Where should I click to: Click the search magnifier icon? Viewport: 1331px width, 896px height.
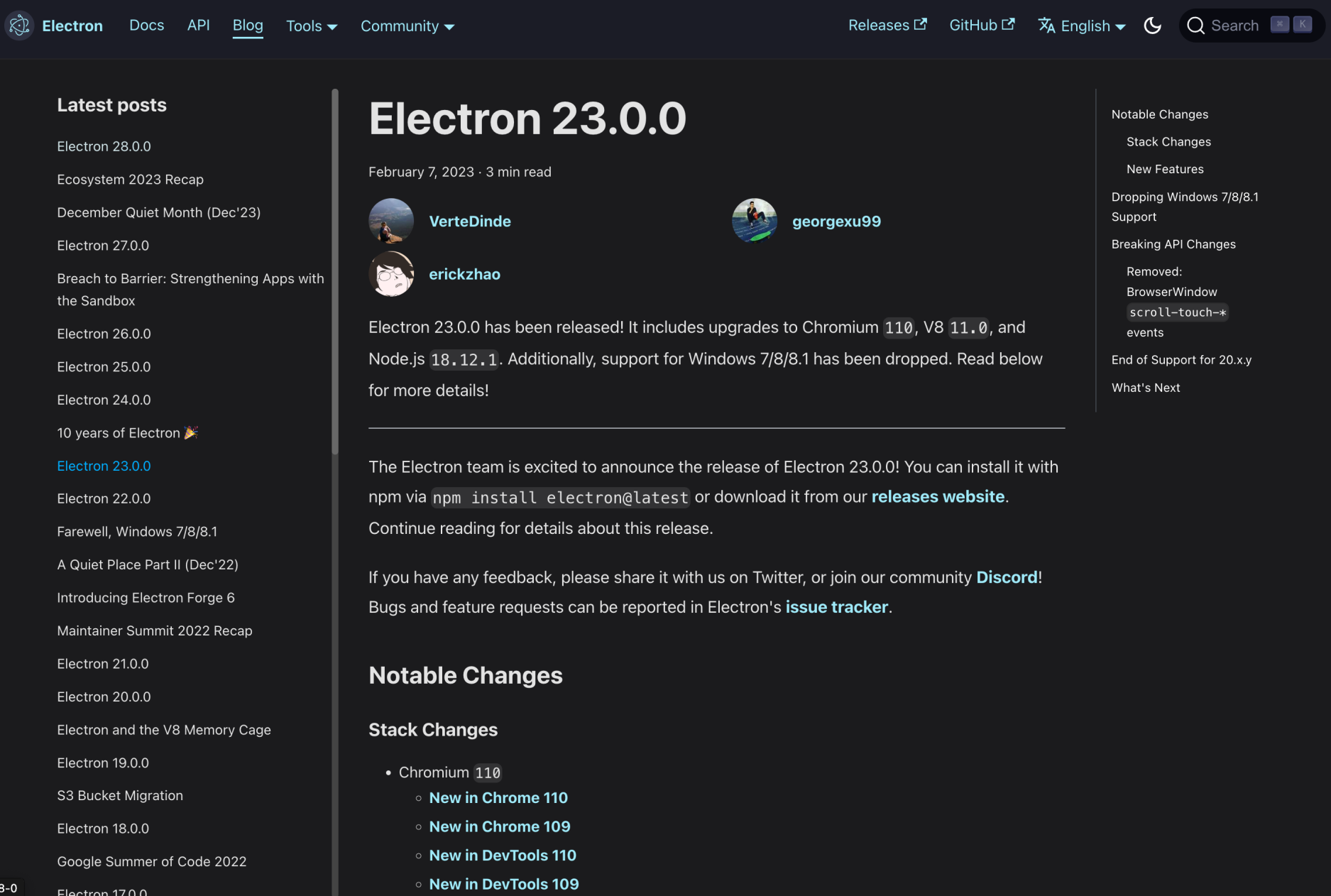pyautogui.click(x=1195, y=26)
